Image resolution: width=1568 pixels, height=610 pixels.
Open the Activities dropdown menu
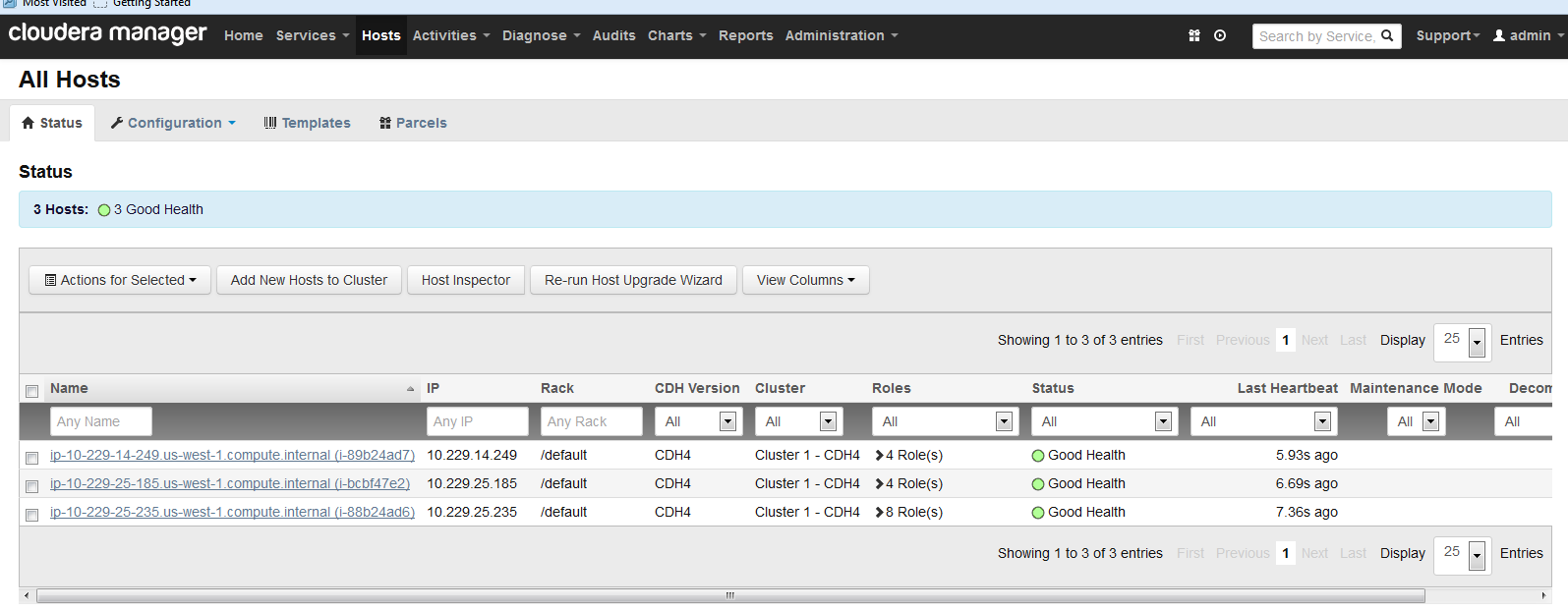[451, 35]
